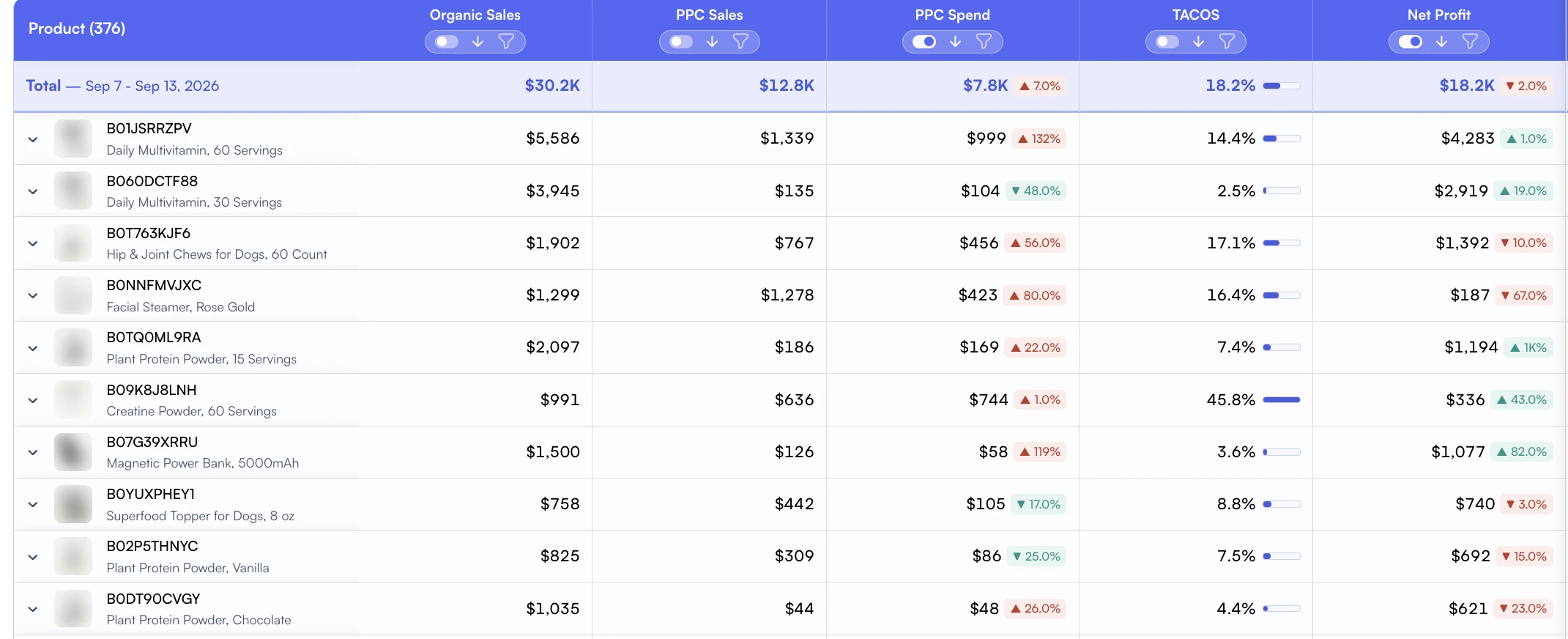This screenshot has height=639, width=1568.
Task: Click the 132% PPC Spend change badge
Action: click(x=1038, y=138)
